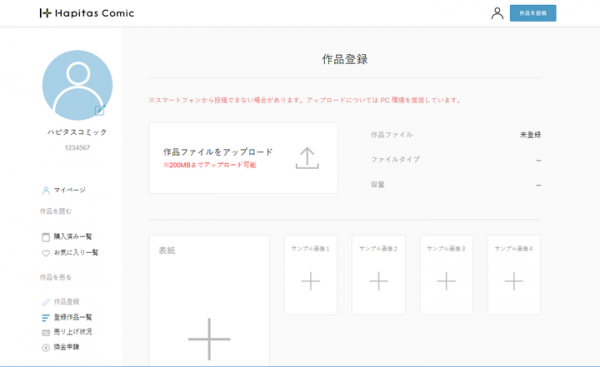Viewport: 600px width, 367px height.
Task: Open お気に入り一覧 in the sidebar
Action: [x=76, y=252]
